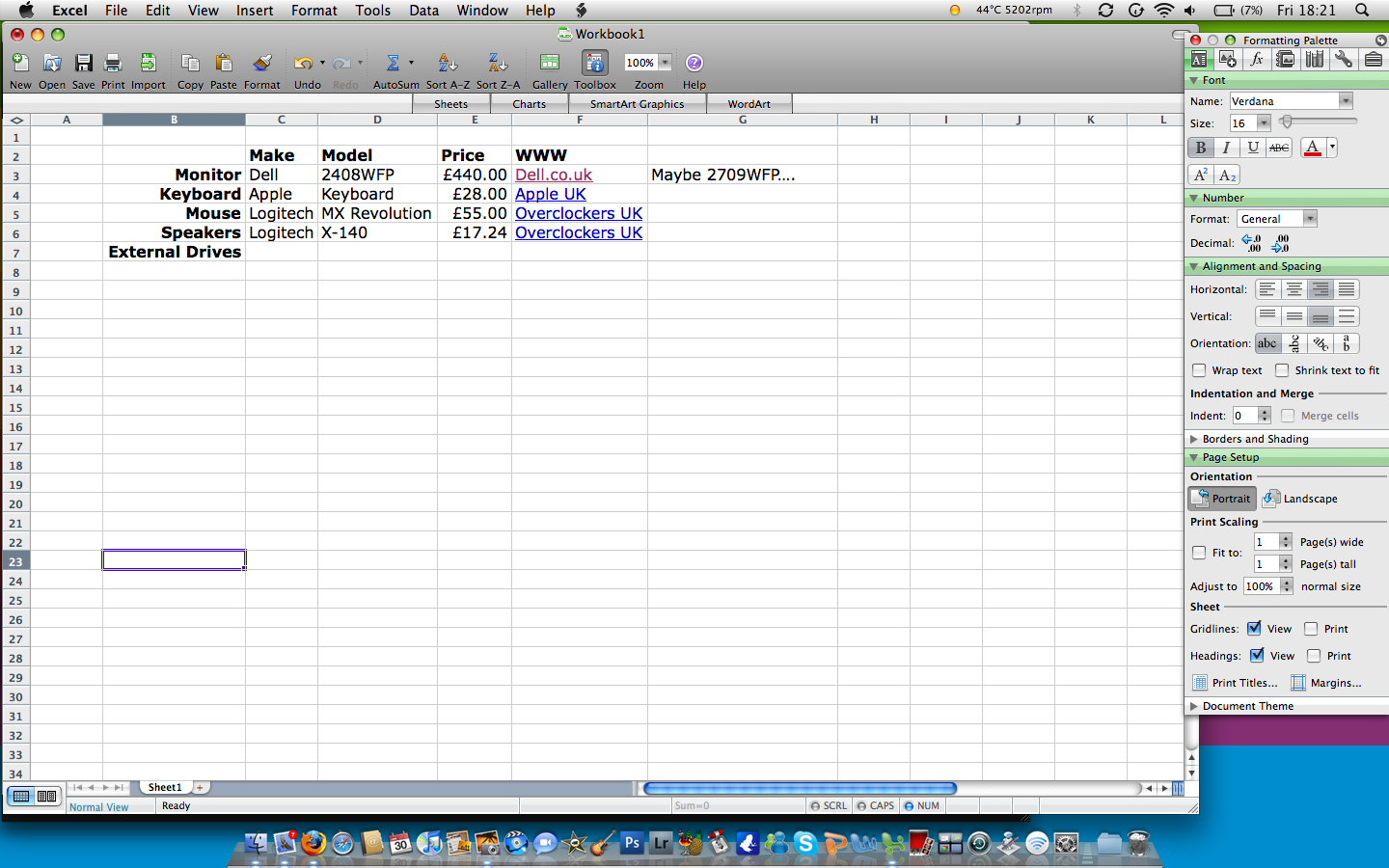Open the font Name dropdown
This screenshot has width=1389, height=868.
point(1346,101)
